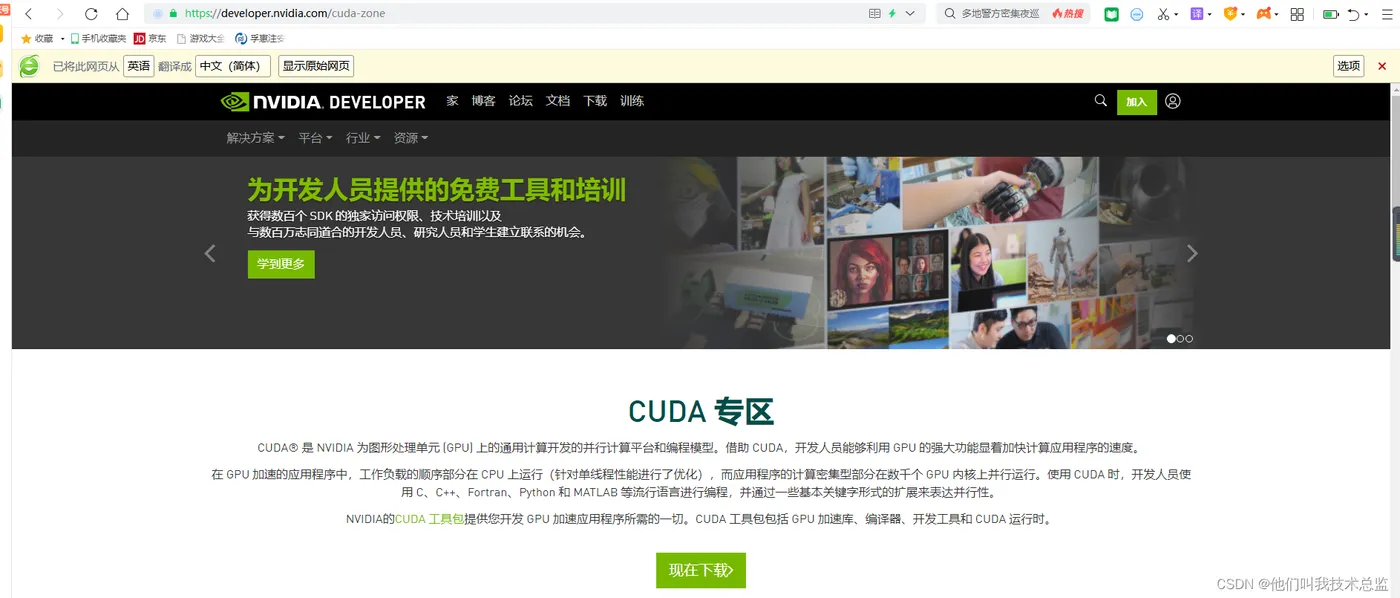Click the scissors screenshot tool icon
This screenshot has width=1400, height=598.
click(x=1163, y=14)
